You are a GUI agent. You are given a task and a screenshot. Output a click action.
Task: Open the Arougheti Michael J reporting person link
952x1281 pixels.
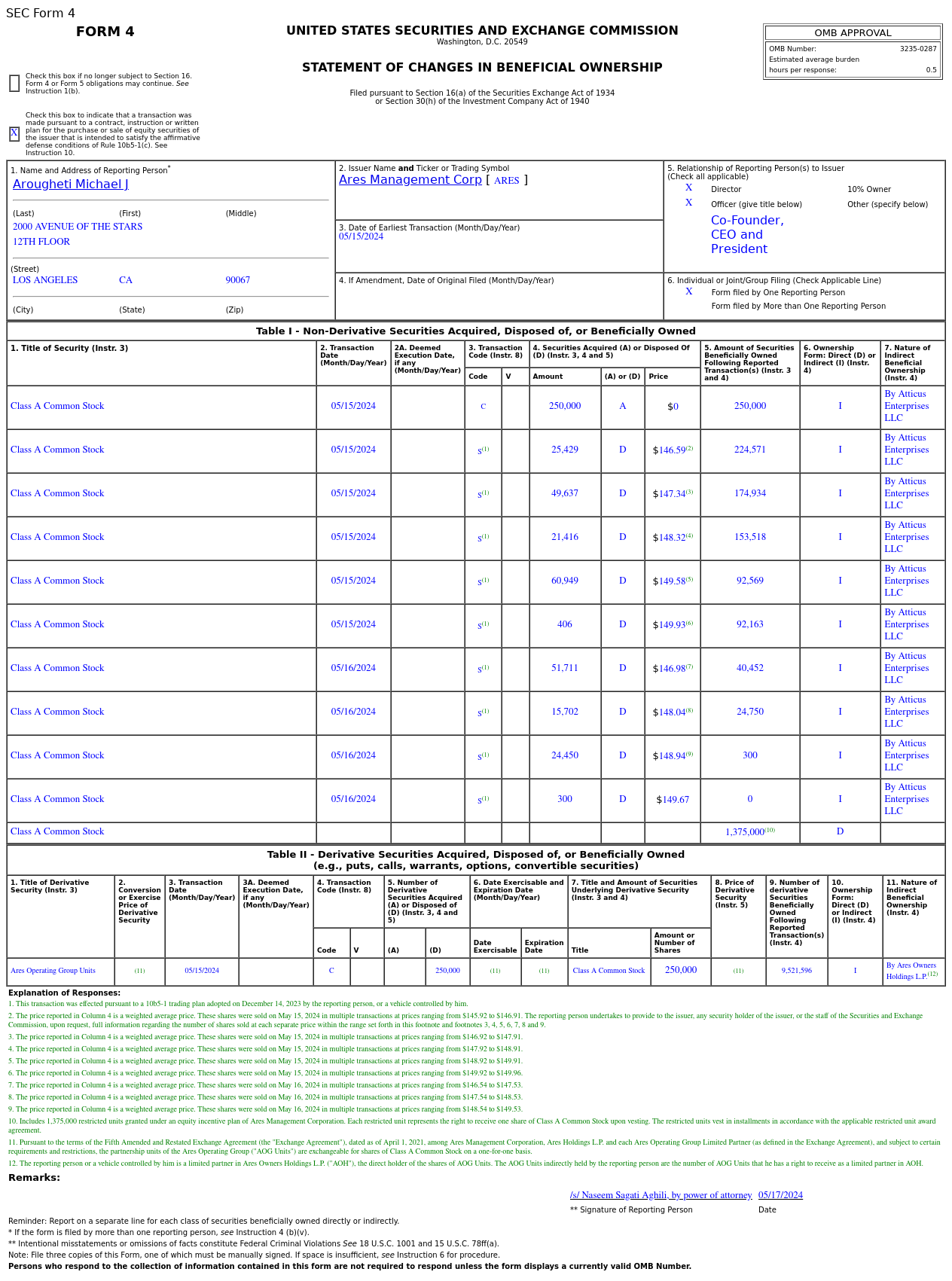(x=71, y=185)
